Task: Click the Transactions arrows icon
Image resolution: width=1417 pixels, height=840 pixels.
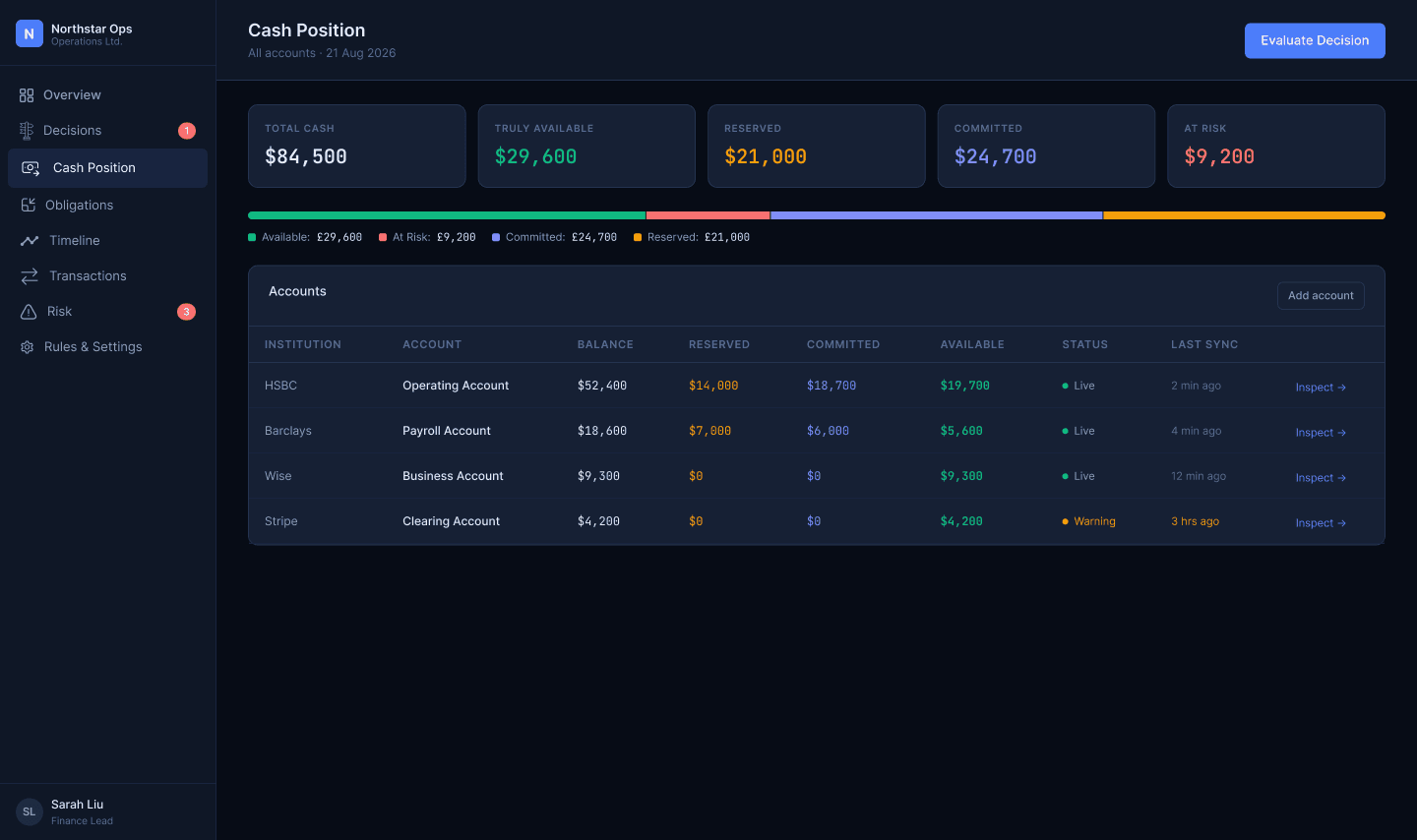Action: pos(30,276)
